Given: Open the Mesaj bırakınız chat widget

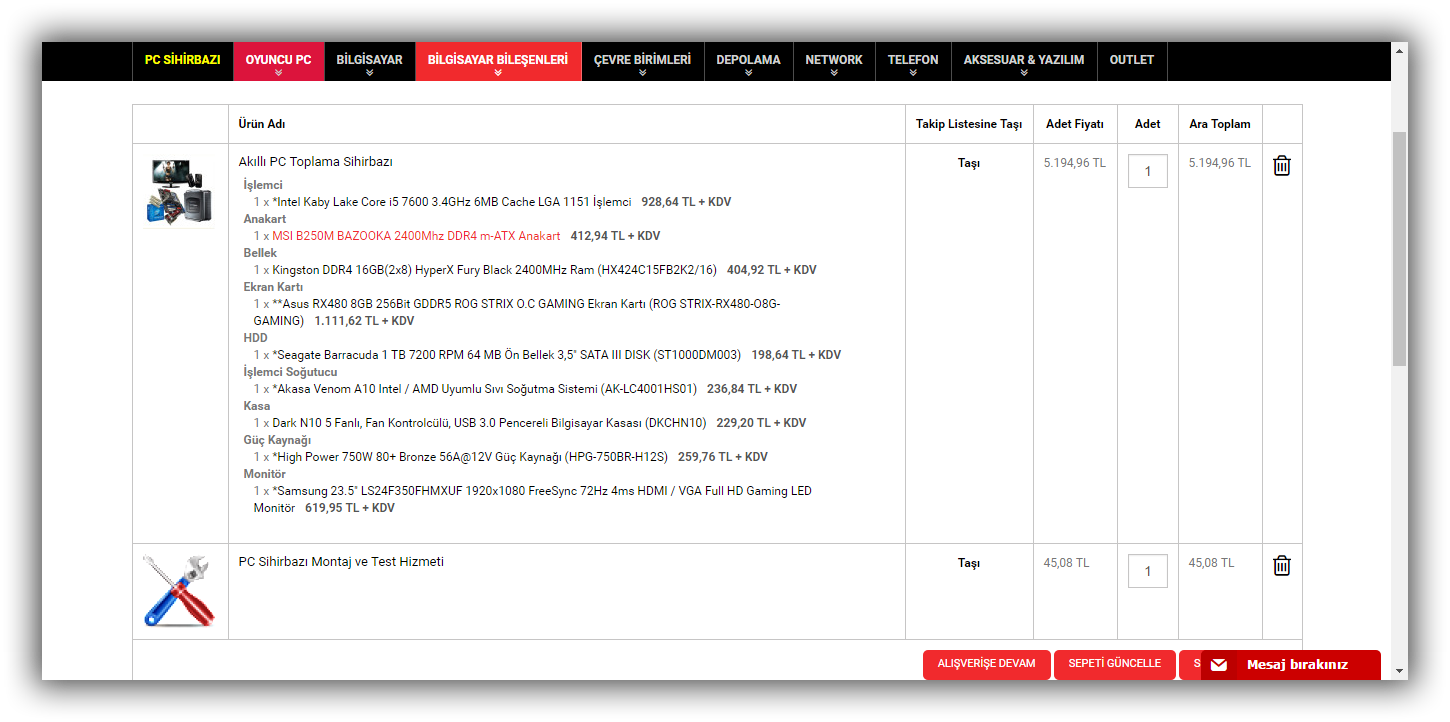Looking at the screenshot, I should (x=1291, y=665).
